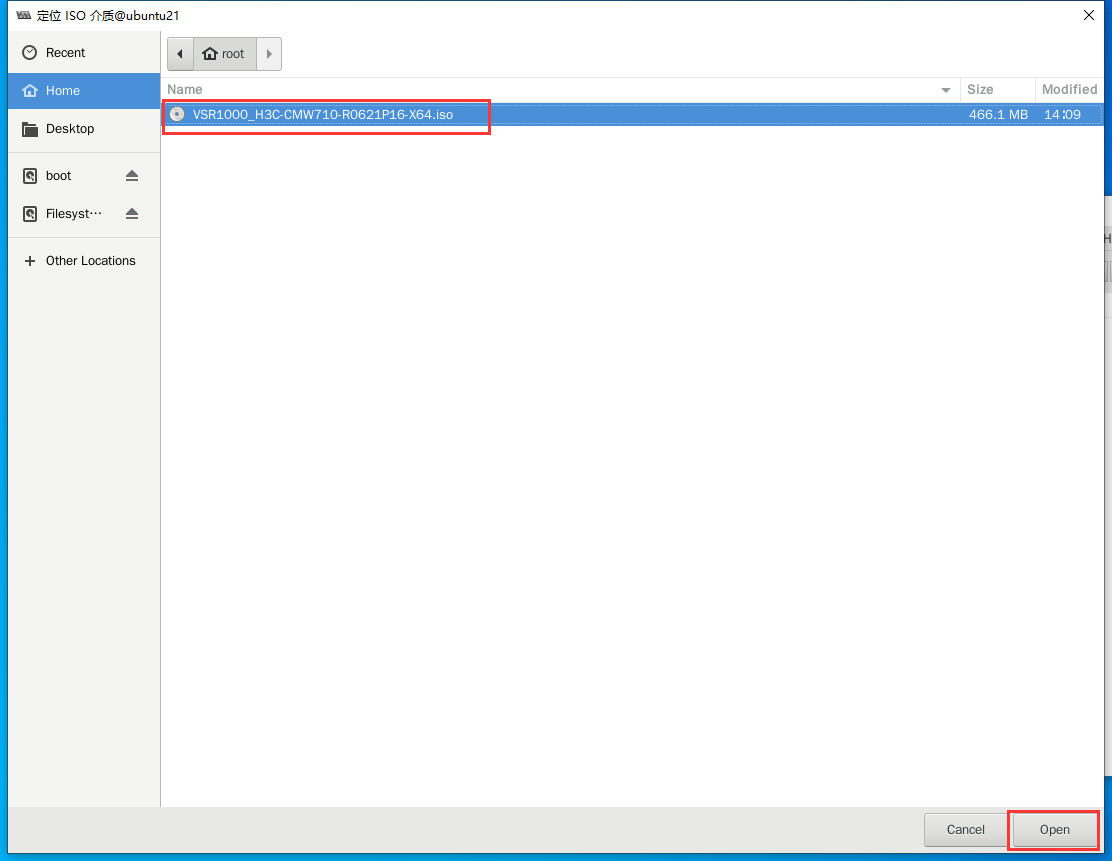Navigate forward with the right path arrow

pos(269,54)
